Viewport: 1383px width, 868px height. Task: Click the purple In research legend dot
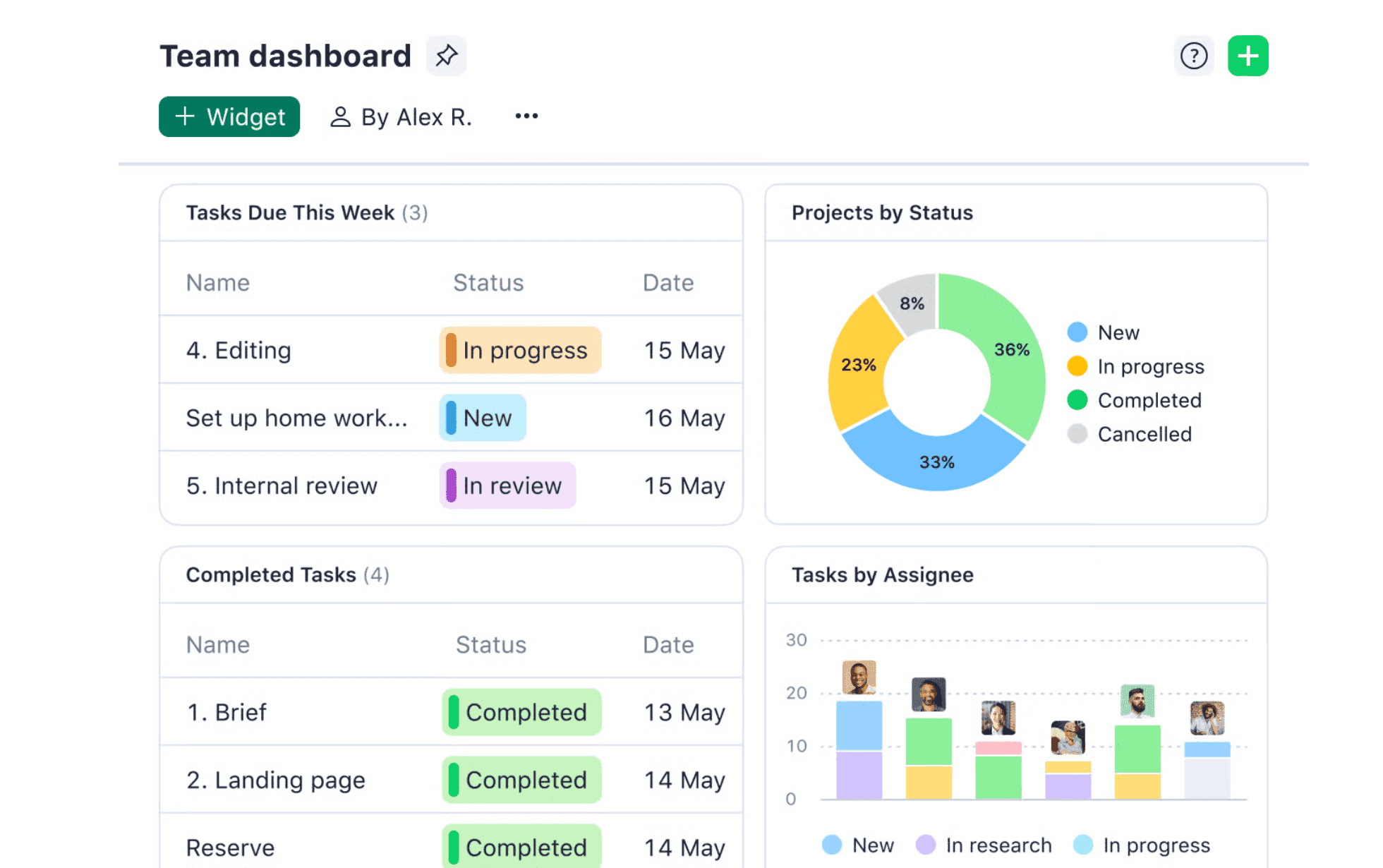[925, 844]
